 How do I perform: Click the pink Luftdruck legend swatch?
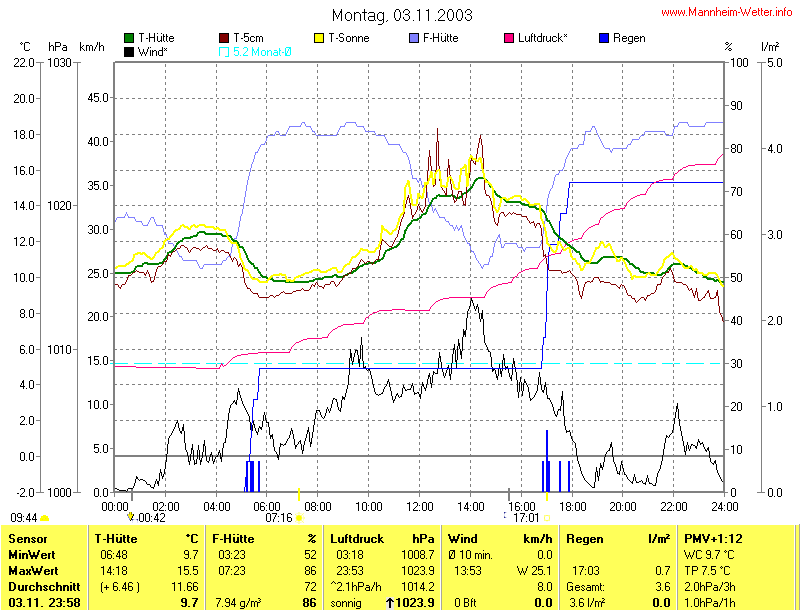coord(510,38)
